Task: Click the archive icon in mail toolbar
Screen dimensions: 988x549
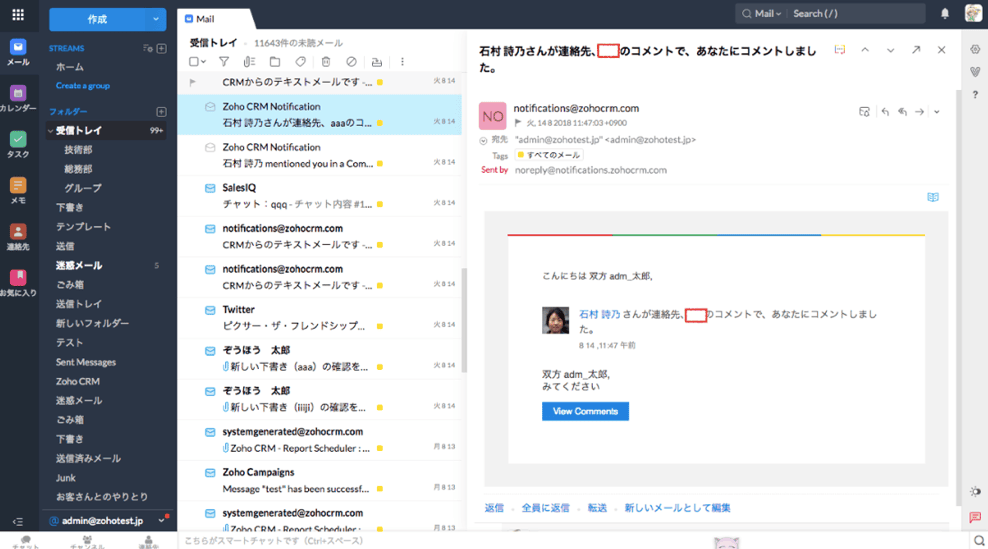Action: pos(377,62)
